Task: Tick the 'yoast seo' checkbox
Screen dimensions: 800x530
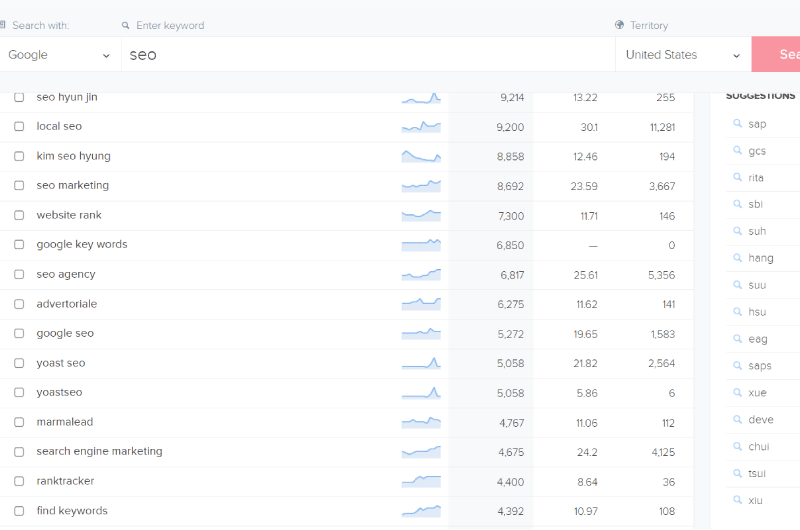Action: [19, 363]
